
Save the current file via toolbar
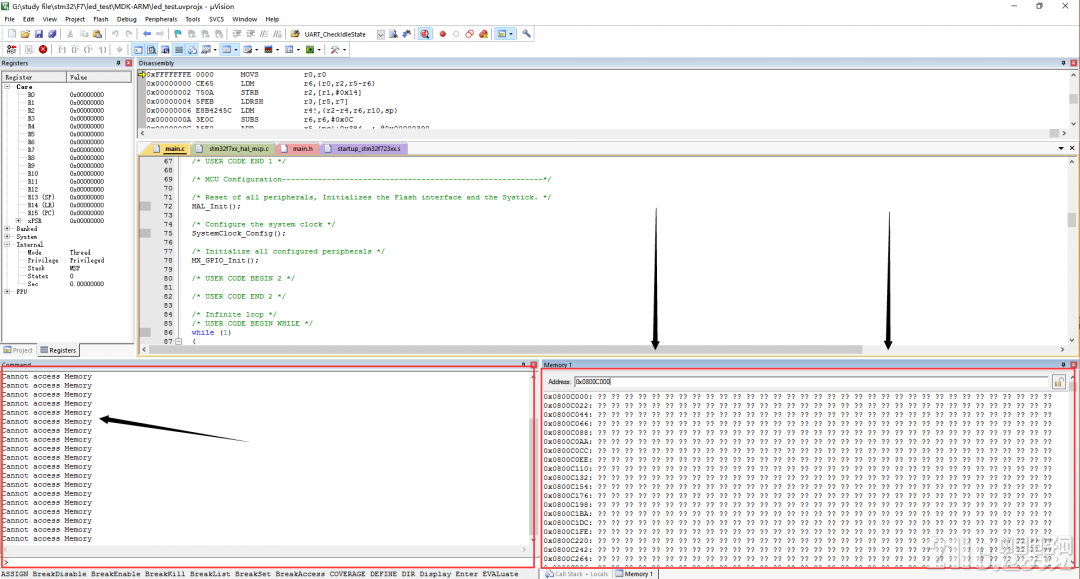tap(39, 34)
